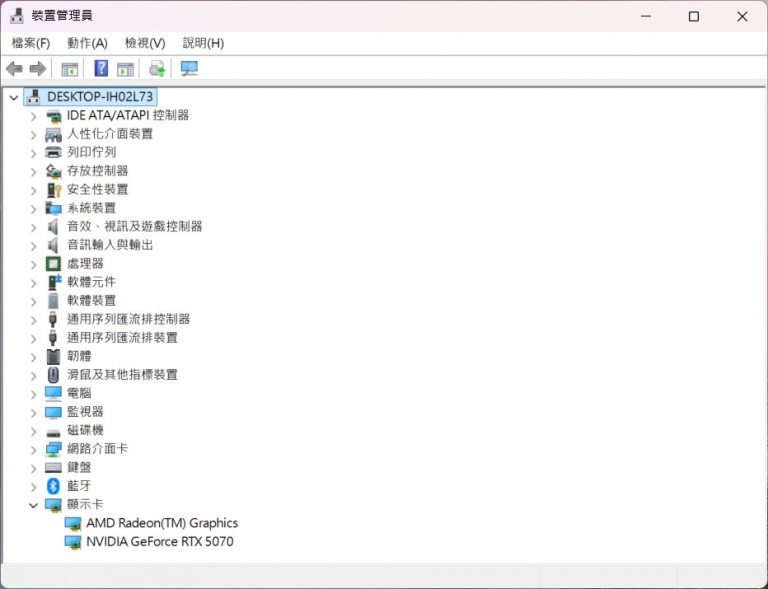Click the 軟體元件 category icon

point(54,282)
